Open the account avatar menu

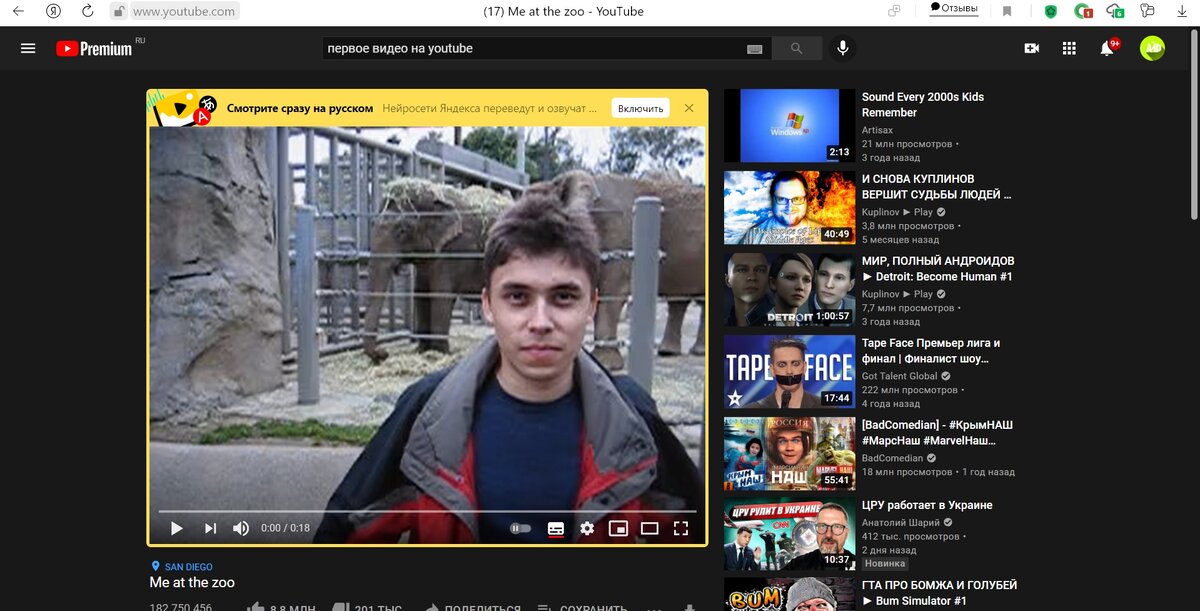(1153, 48)
